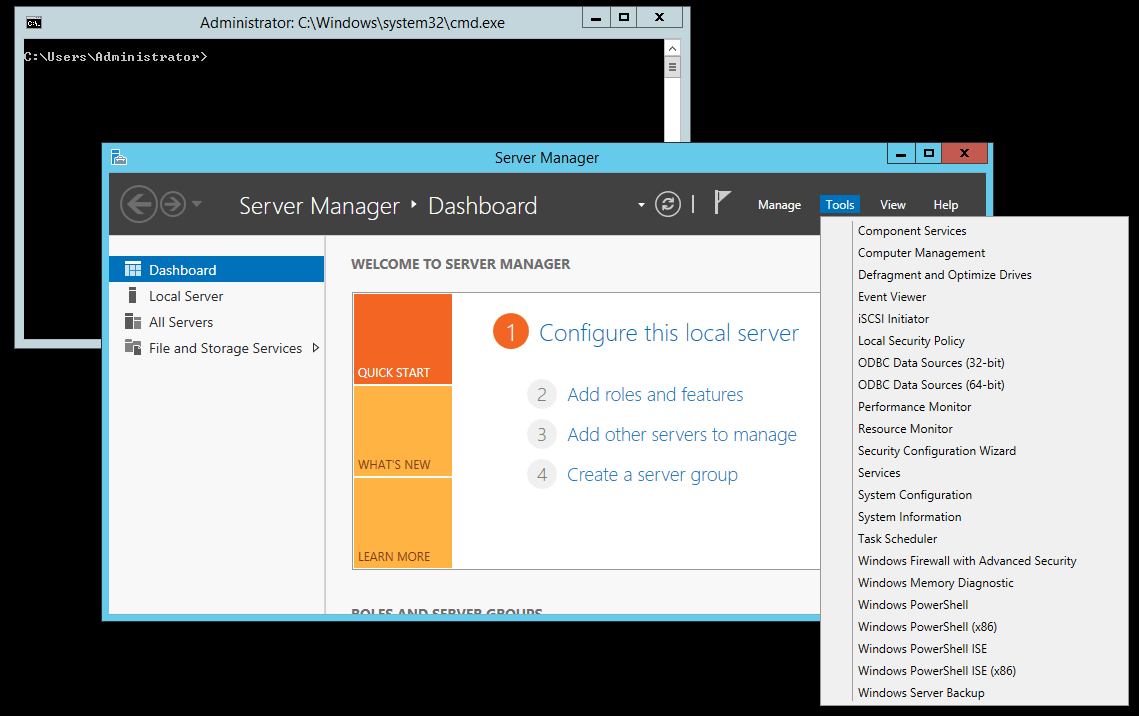Click the cmd.exe window title bar icon
The width and height of the screenshot is (1139, 716).
click(33, 23)
